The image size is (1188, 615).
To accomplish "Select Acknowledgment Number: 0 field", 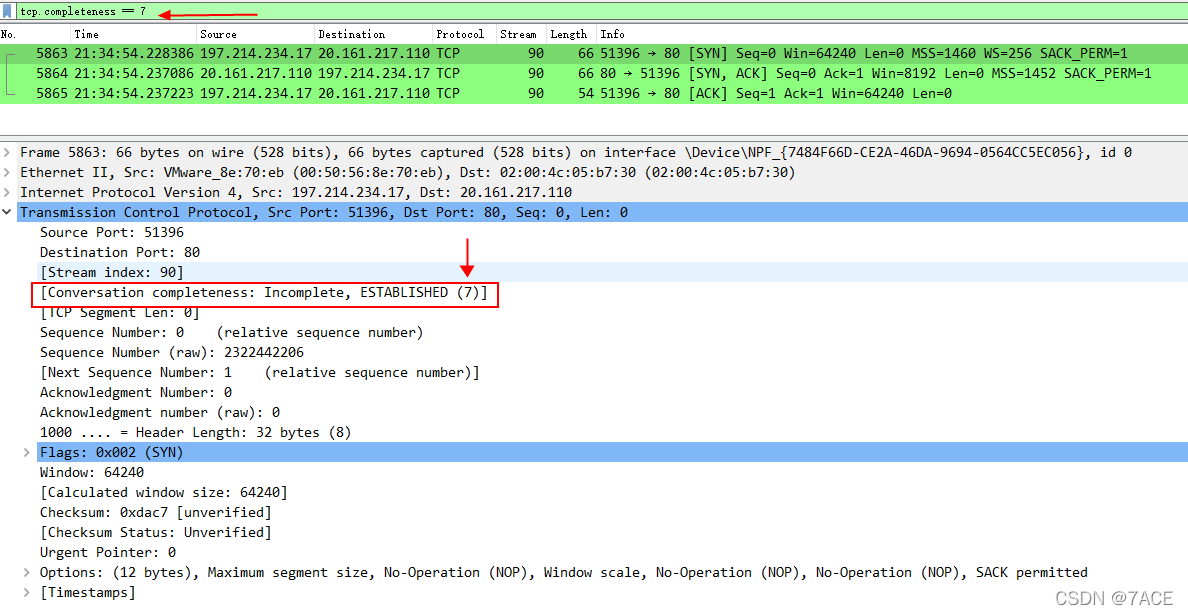I will pyautogui.click(x=136, y=392).
